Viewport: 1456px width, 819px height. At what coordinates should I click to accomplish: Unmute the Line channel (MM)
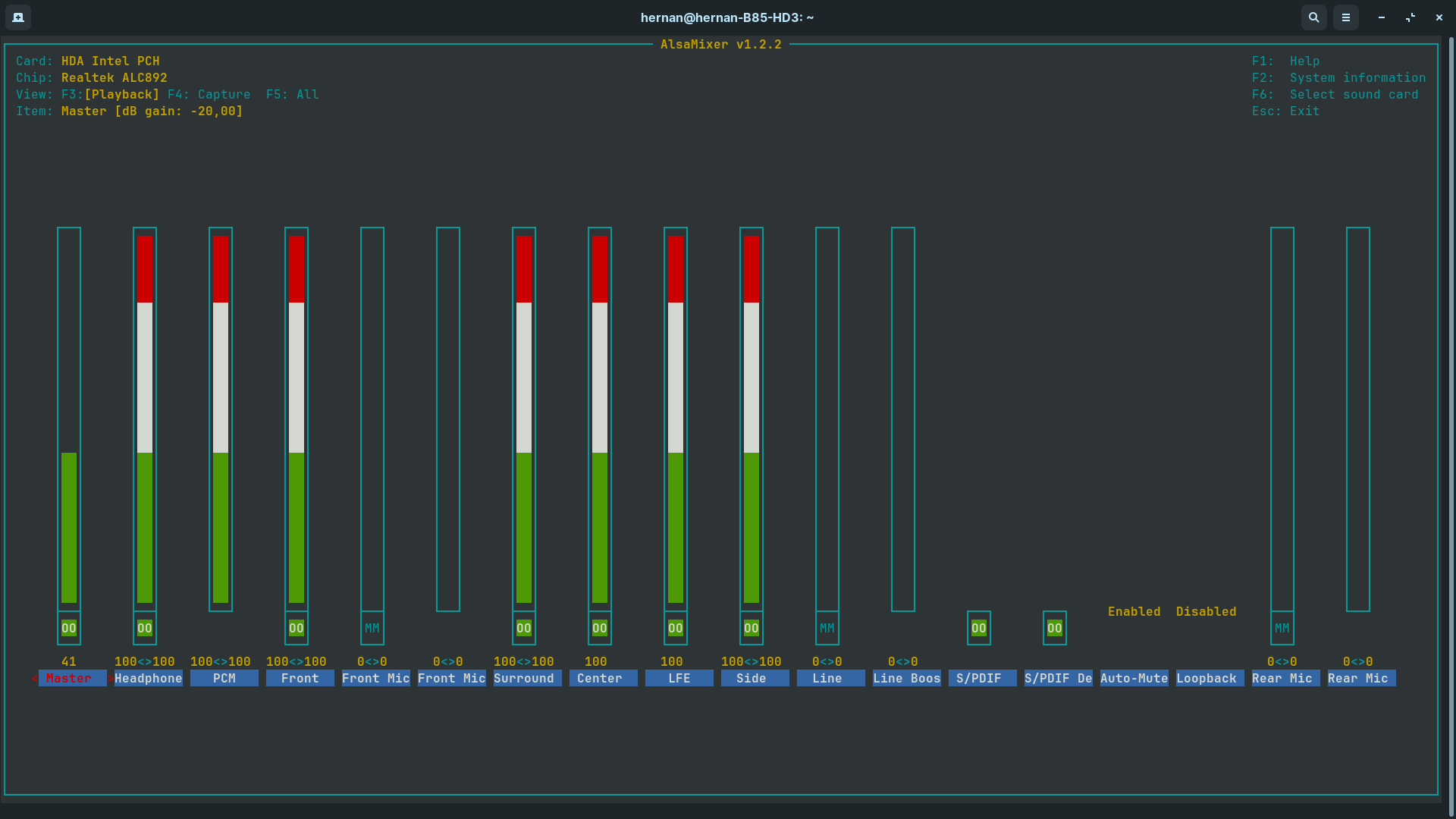827,628
